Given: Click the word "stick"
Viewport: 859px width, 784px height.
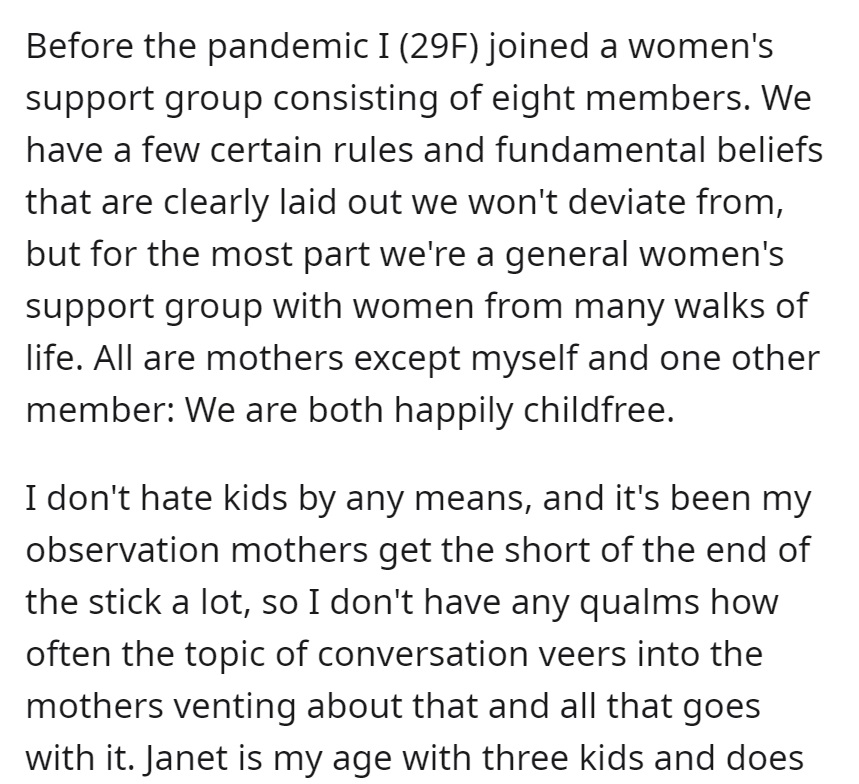Looking at the screenshot, I should coord(124,602).
